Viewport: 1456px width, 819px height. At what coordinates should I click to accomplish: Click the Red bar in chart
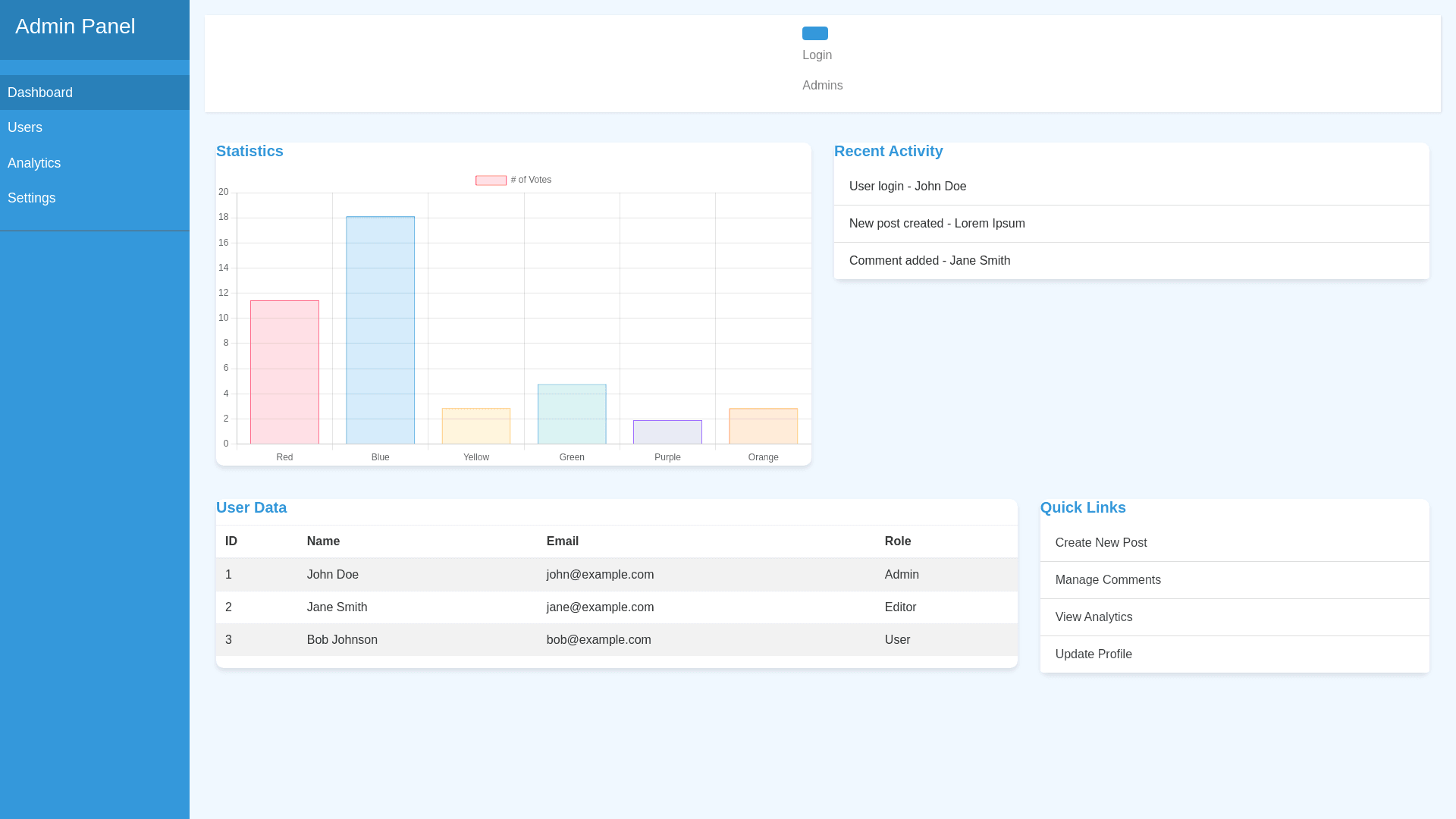284,372
